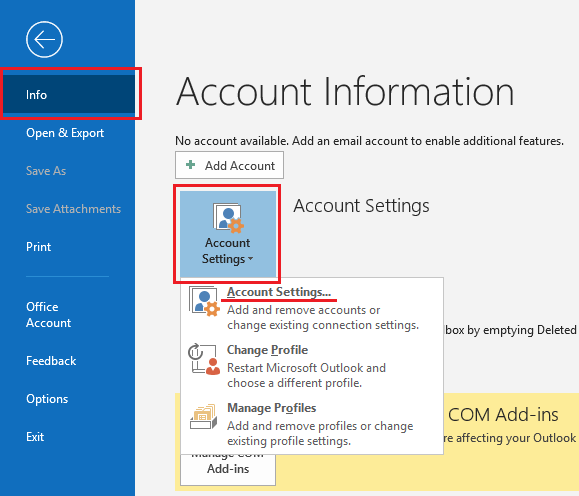The width and height of the screenshot is (579, 496).
Task: Select the Info tab in the sidebar
Action: [x=69, y=94]
